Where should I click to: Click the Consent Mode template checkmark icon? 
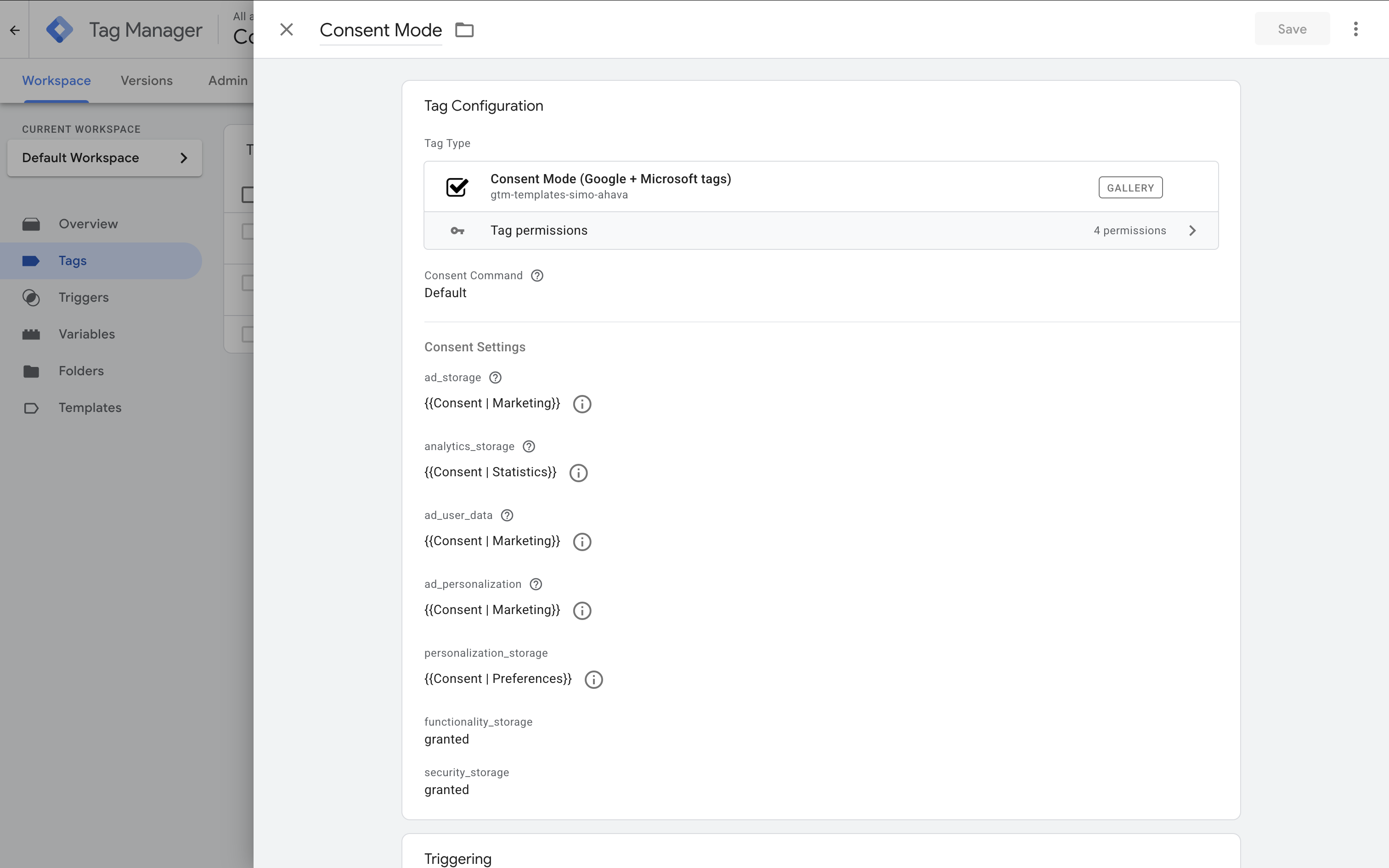point(457,186)
